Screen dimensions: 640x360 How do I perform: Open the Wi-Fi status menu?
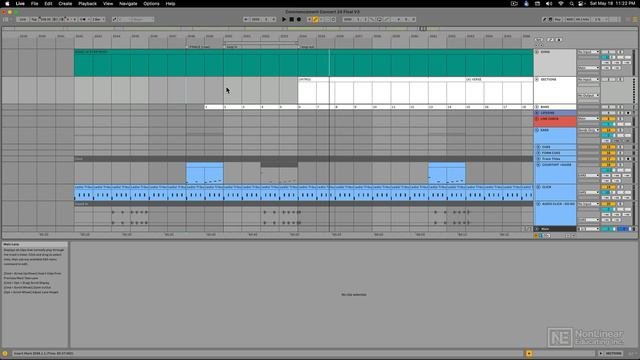(x=561, y=4)
